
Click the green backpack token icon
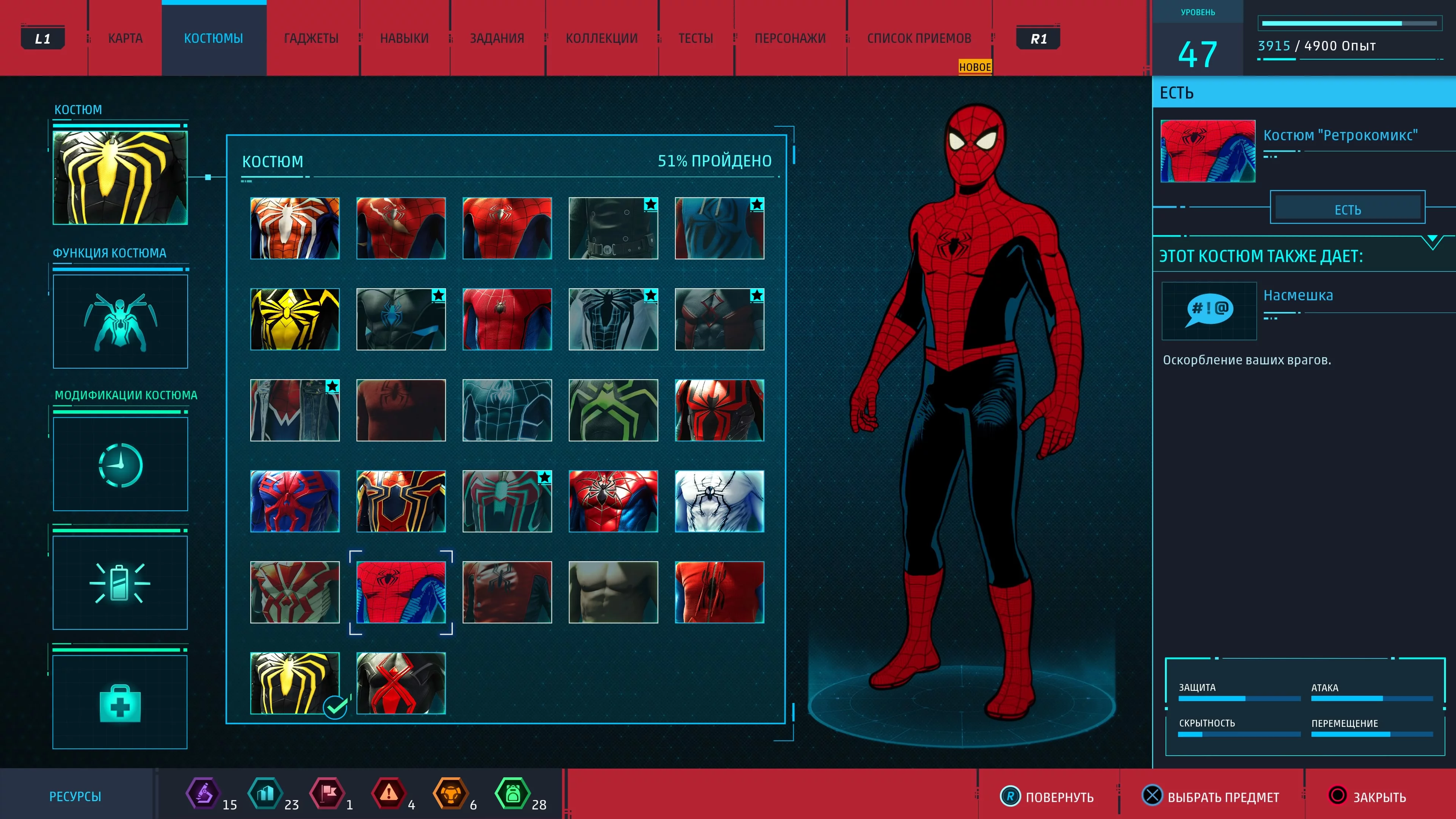(x=513, y=794)
